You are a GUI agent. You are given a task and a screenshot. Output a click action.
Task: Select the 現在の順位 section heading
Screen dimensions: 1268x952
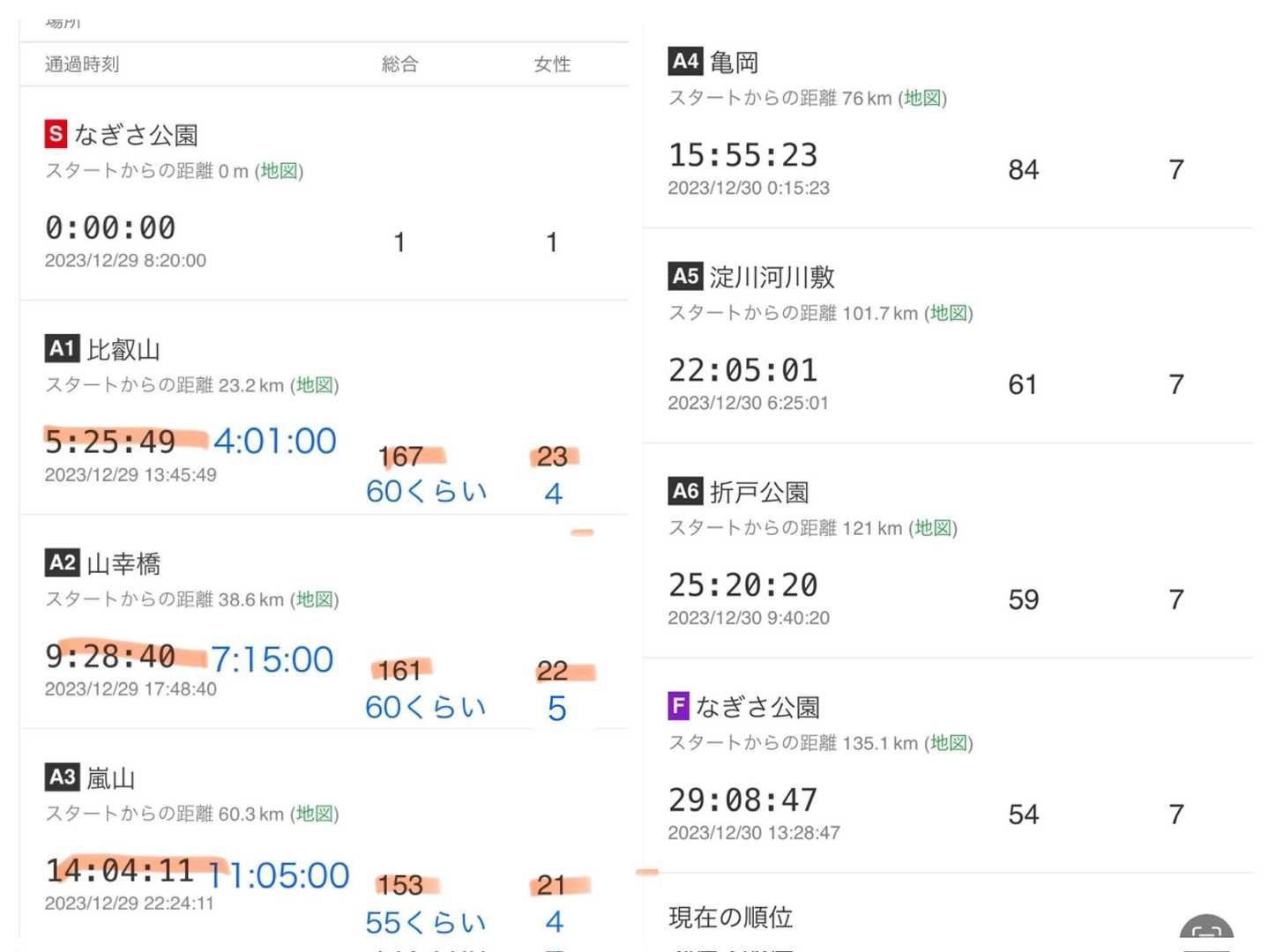(730, 918)
